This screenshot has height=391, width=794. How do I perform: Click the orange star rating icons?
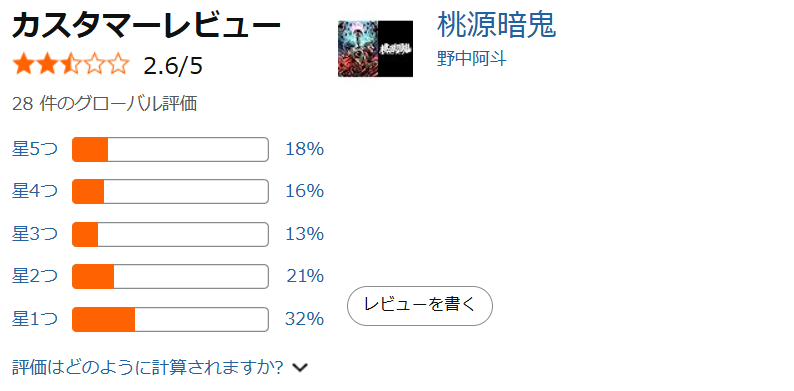tap(71, 65)
